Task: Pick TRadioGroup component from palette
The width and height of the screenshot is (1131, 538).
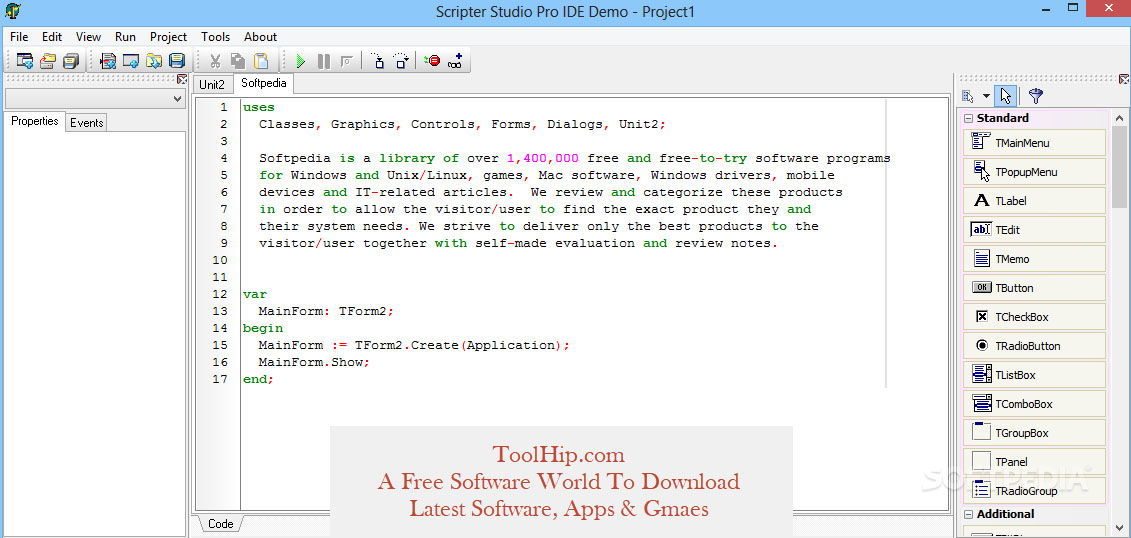Action: (1034, 490)
